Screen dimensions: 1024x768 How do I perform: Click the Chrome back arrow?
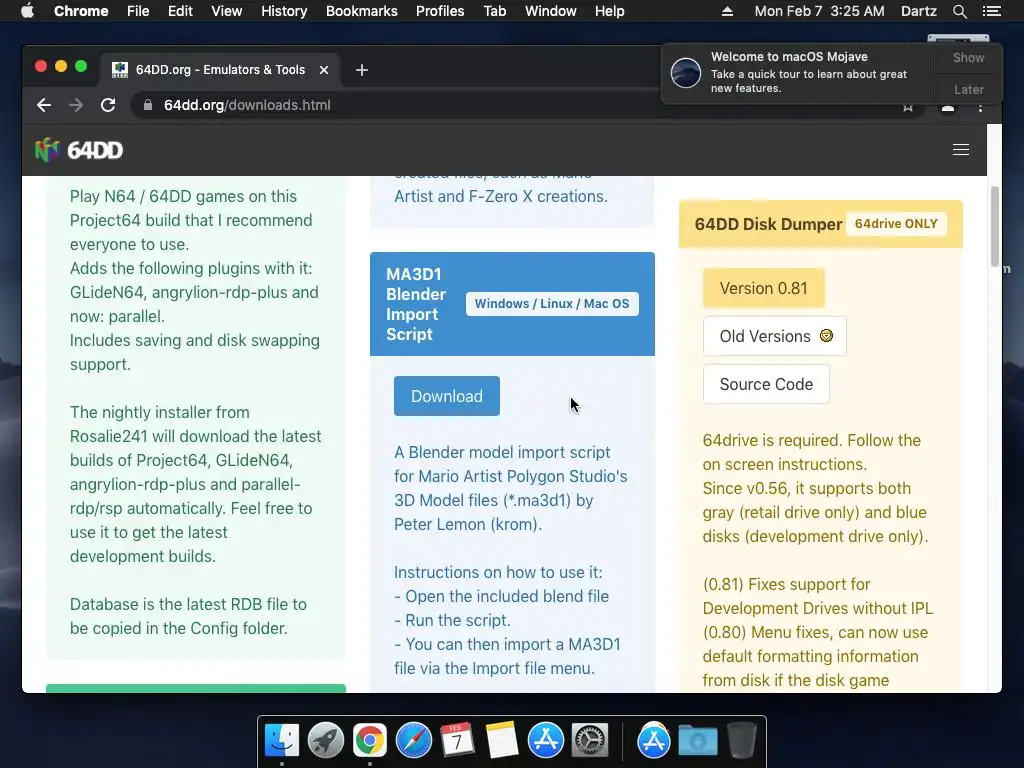(44, 105)
